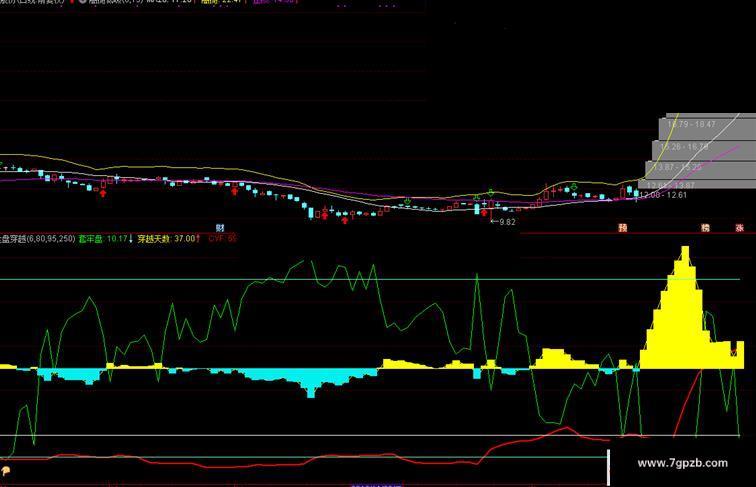Viewport: 756px width, 487px height.
Task: Select the 12.61 - 13.87 price range bar
Action: click(697, 185)
